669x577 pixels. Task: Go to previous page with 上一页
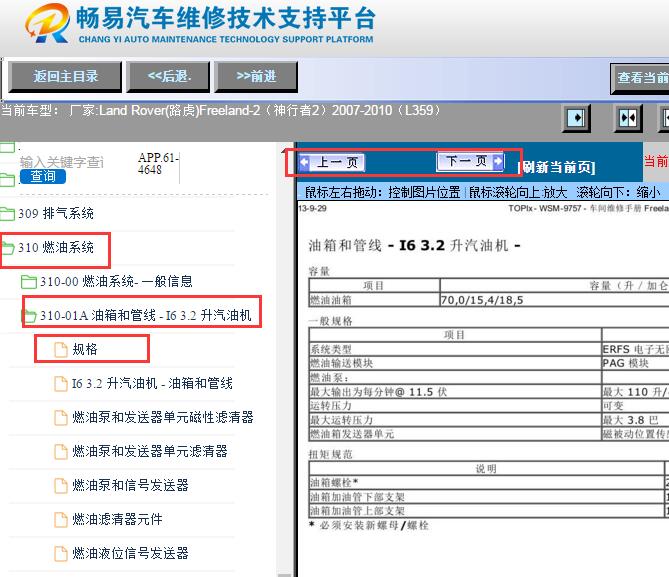332,162
